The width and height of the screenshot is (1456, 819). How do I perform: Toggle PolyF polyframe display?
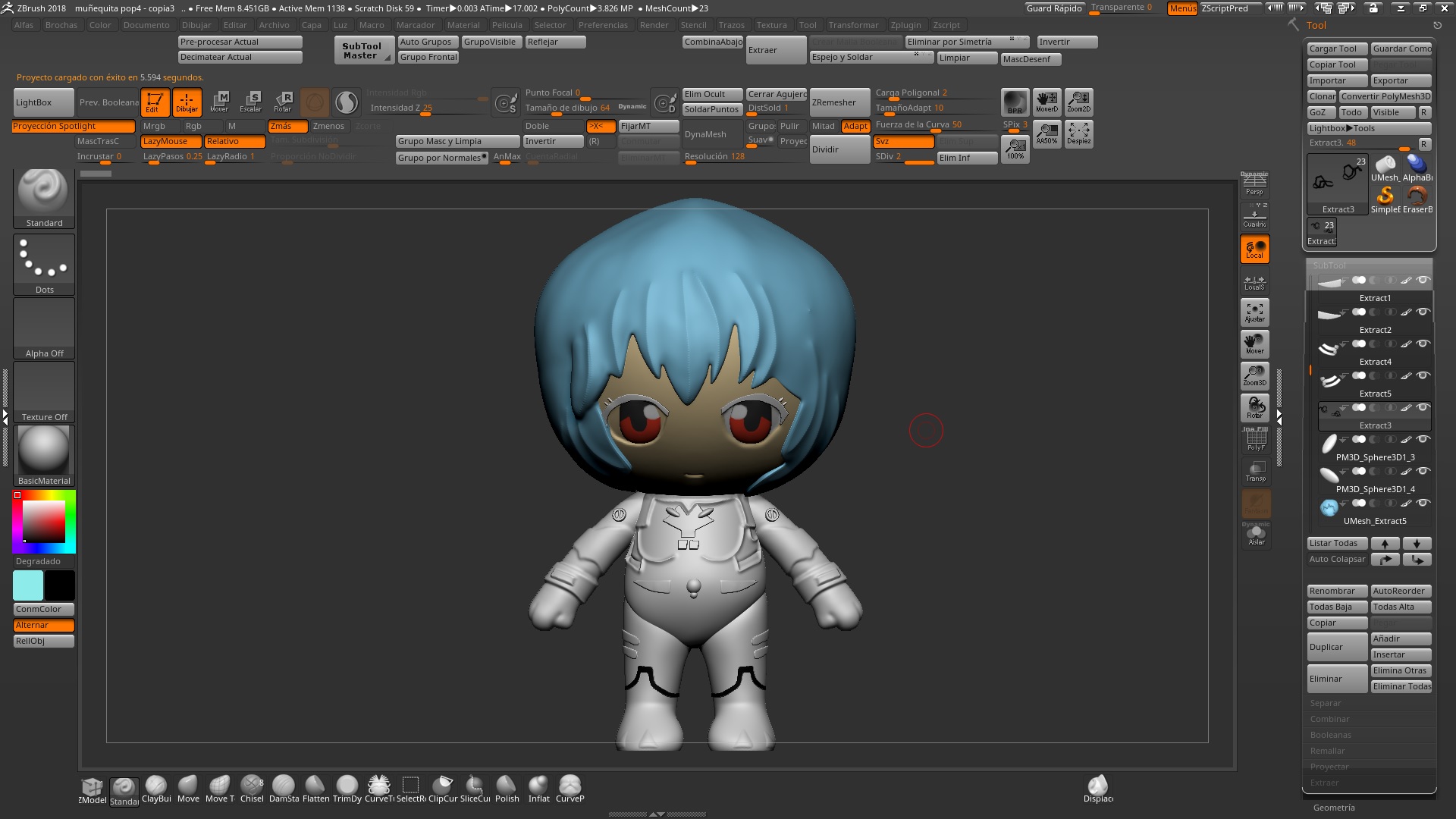coord(1255,440)
